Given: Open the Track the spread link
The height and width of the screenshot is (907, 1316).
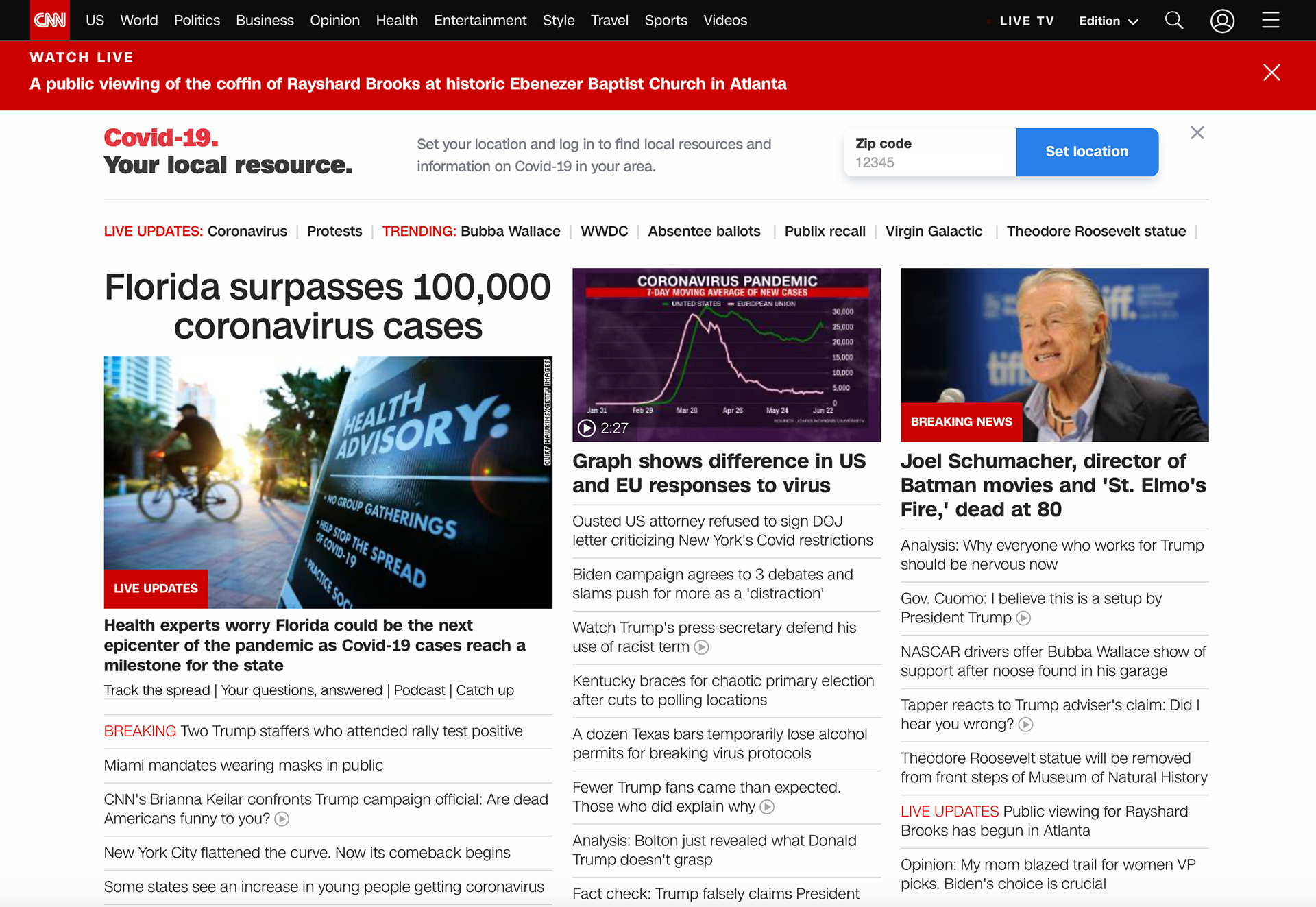Looking at the screenshot, I should tap(157, 690).
